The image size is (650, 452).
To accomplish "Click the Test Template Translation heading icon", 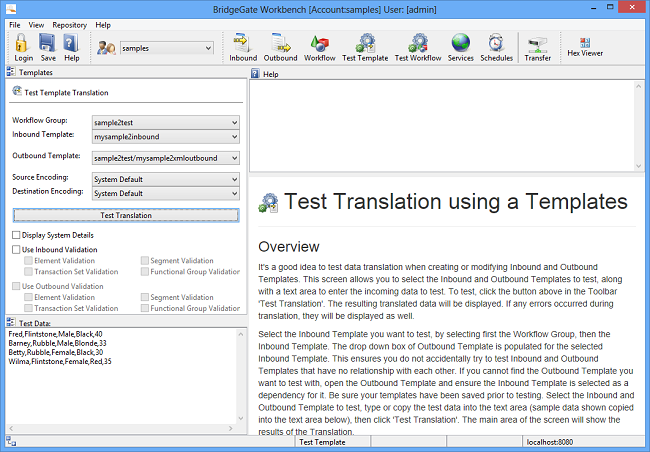I will (17, 90).
